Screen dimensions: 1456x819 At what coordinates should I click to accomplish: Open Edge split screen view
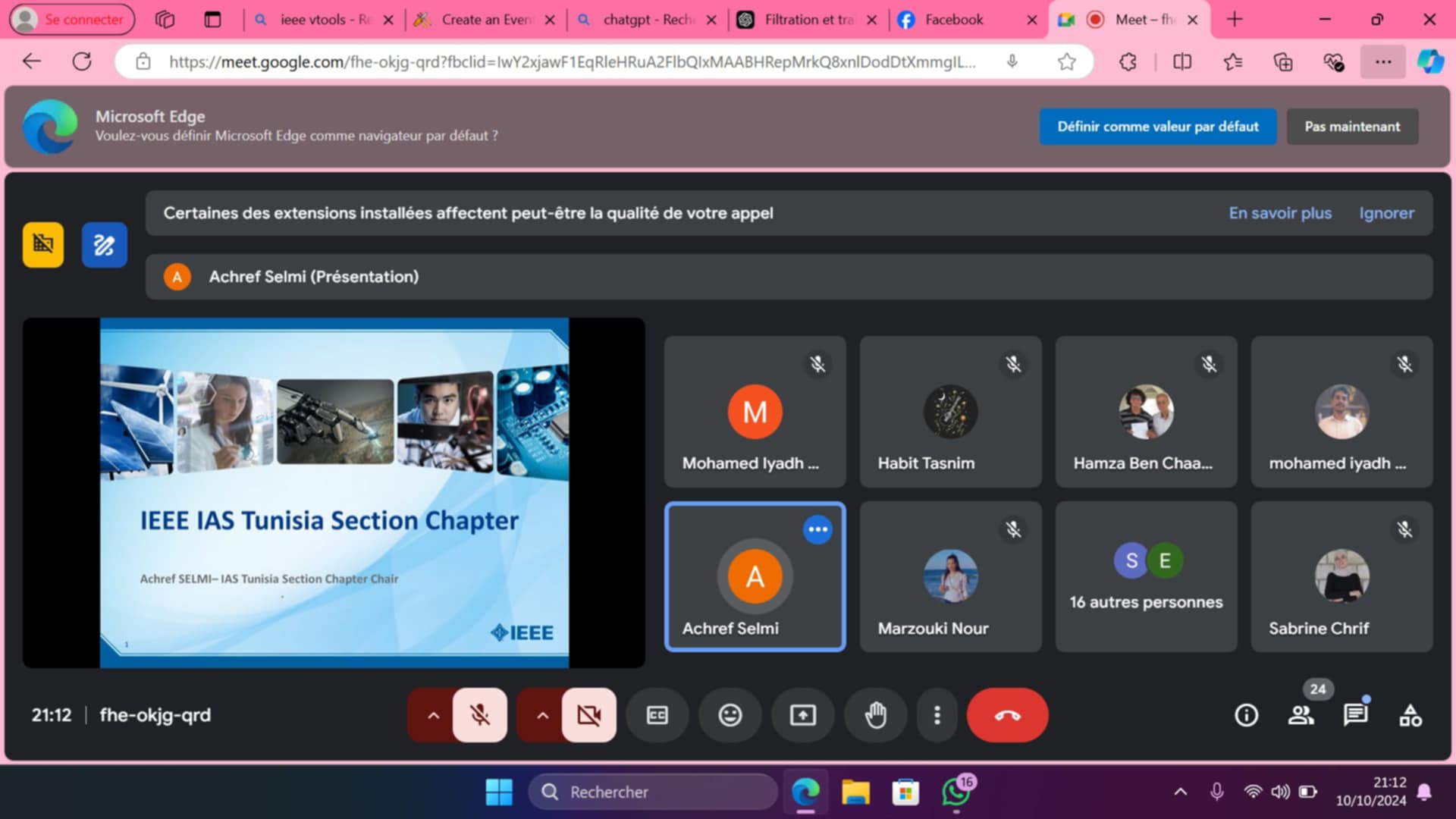pos(1182,61)
